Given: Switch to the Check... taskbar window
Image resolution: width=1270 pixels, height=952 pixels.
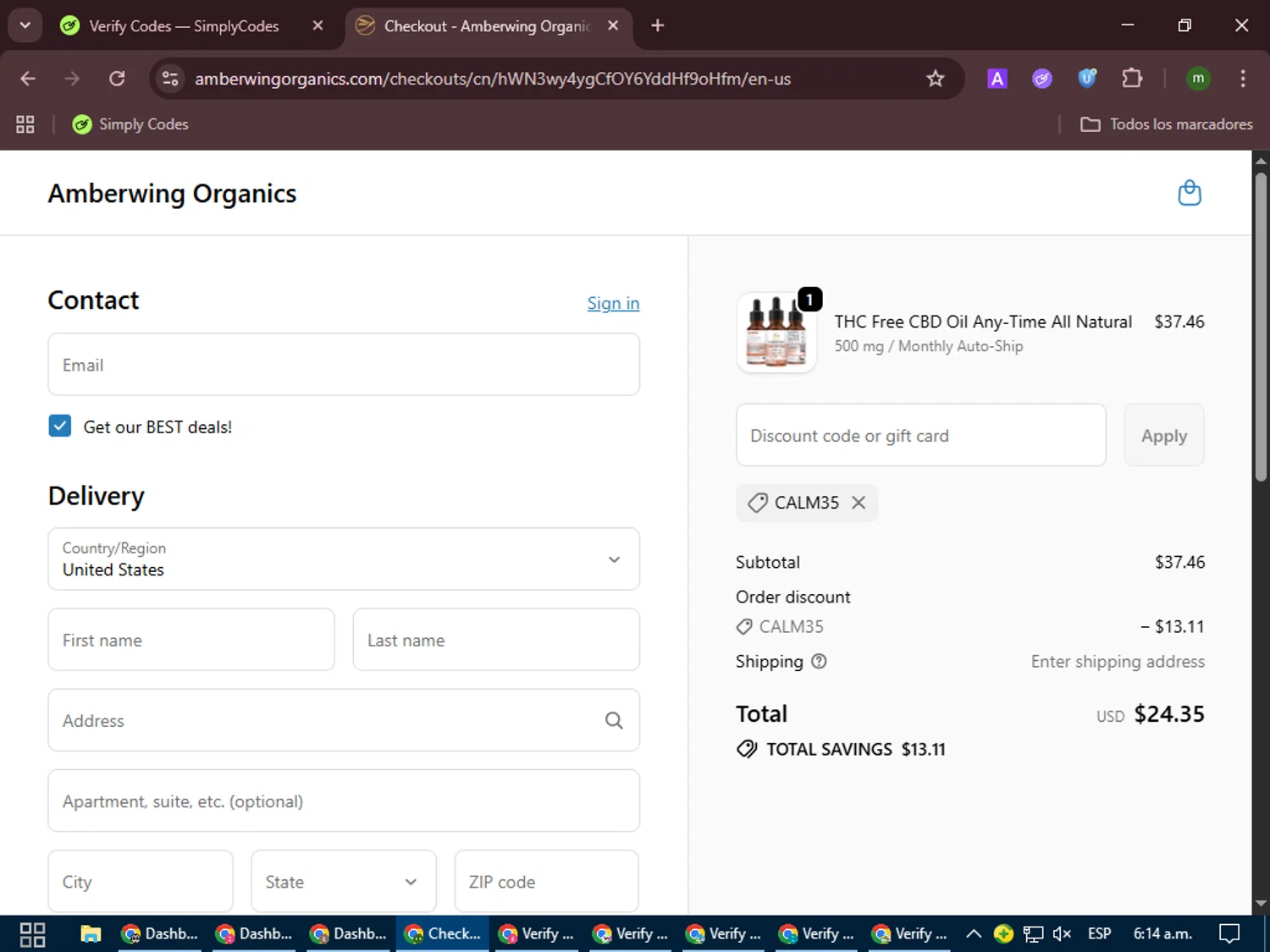Looking at the screenshot, I should click(x=443, y=934).
